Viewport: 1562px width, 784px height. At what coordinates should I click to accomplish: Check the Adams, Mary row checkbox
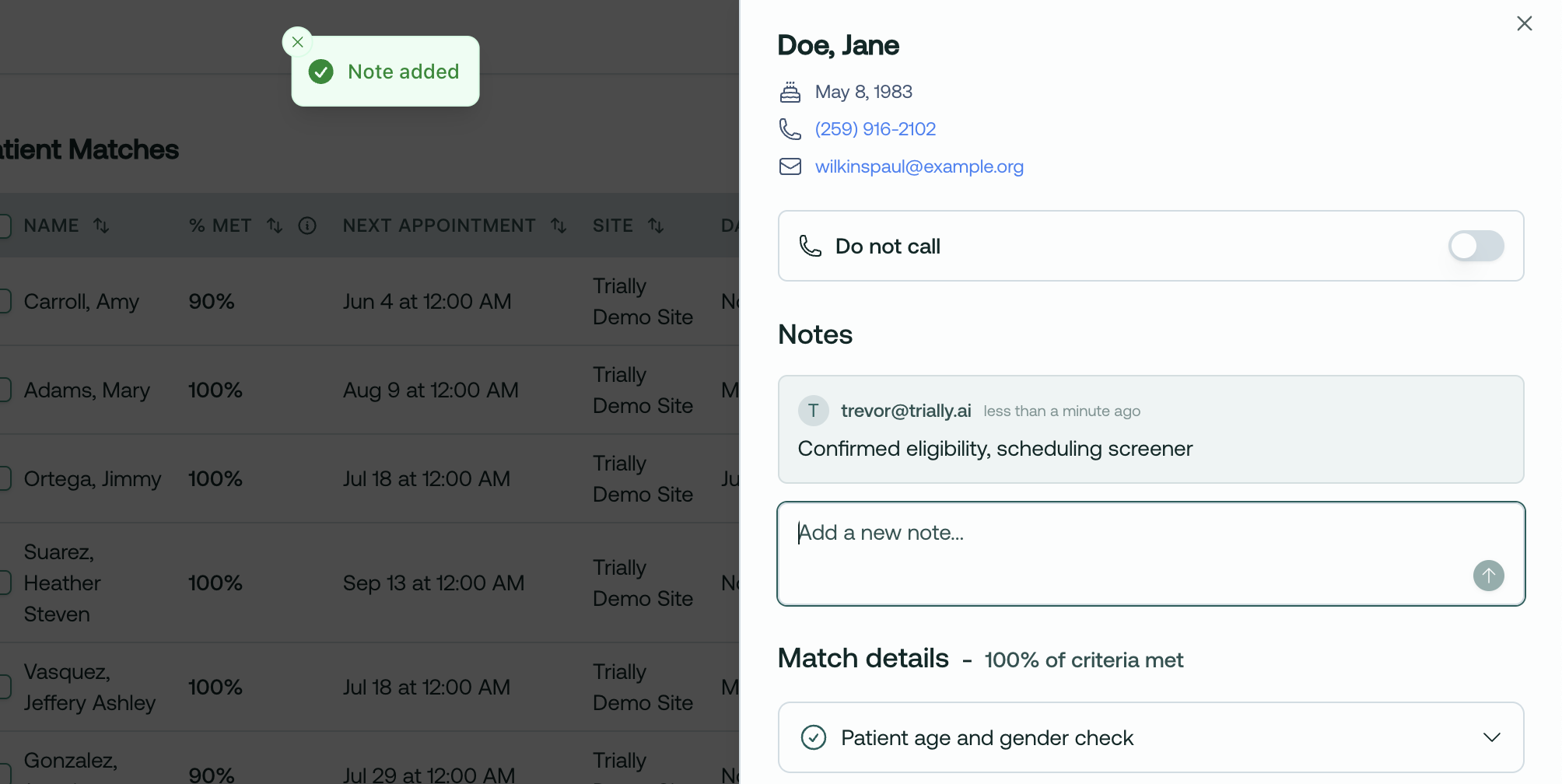pyautogui.click(x=5, y=390)
